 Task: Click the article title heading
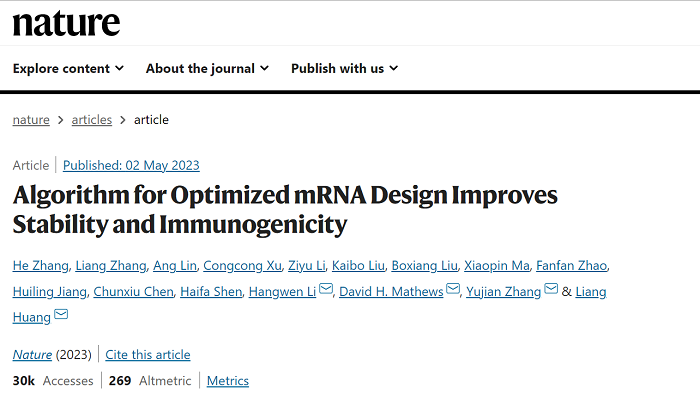pyautogui.click(x=285, y=209)
